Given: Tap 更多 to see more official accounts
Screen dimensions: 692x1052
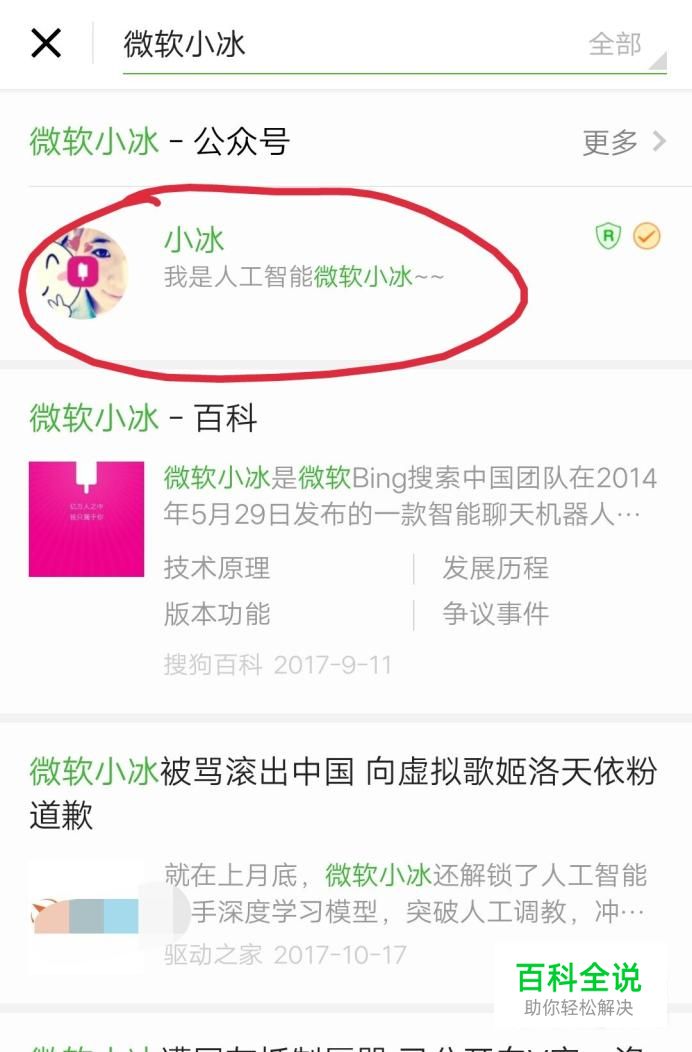Looking at the screenshot, I should (609, 142).
